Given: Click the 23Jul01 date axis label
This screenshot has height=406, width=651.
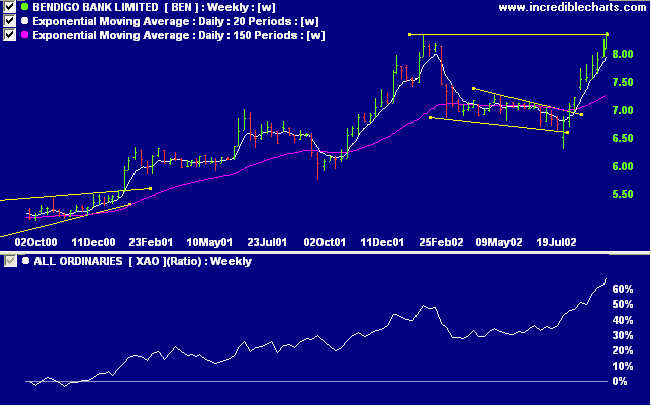Looking at the screenshot, I should (x=267, y=242).
